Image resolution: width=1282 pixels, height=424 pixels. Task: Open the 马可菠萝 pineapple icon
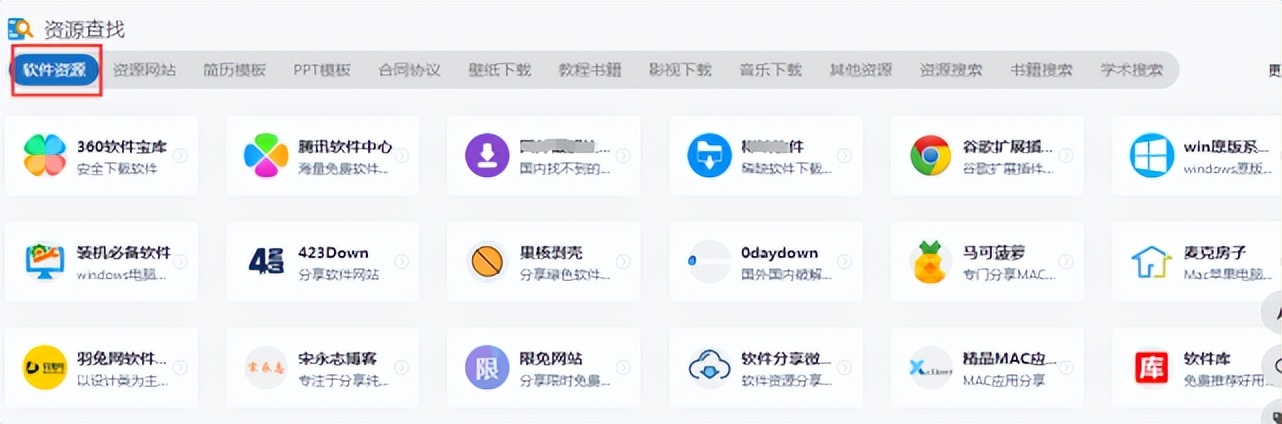[930, 262]
